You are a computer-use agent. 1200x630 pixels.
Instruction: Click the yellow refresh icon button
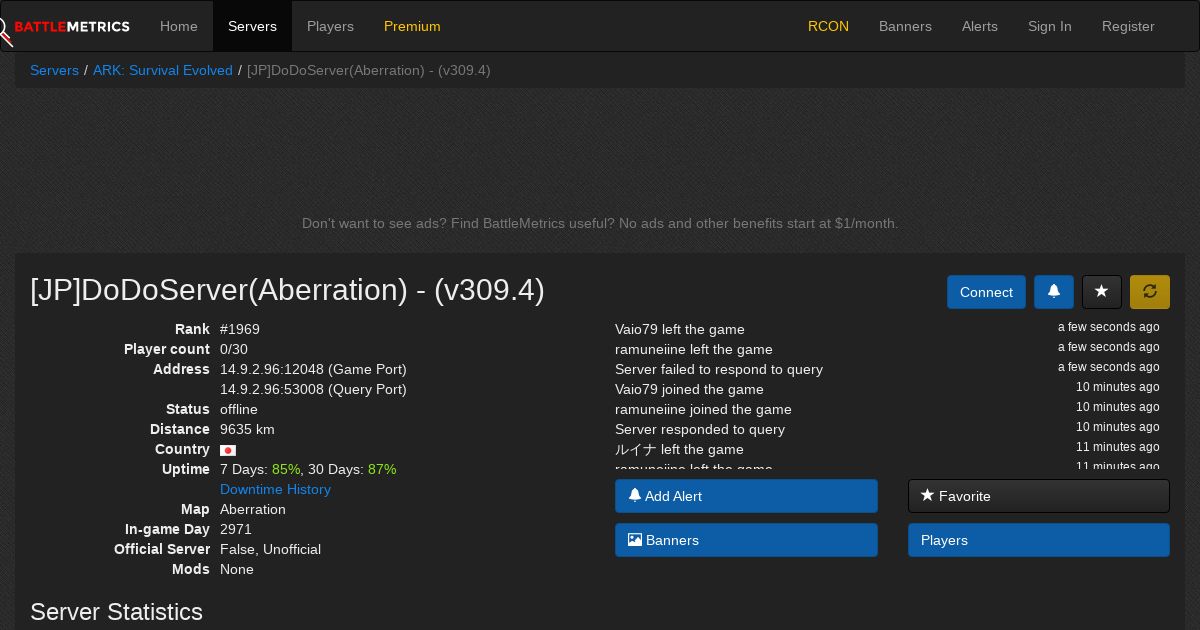(x=1150, y=292)
